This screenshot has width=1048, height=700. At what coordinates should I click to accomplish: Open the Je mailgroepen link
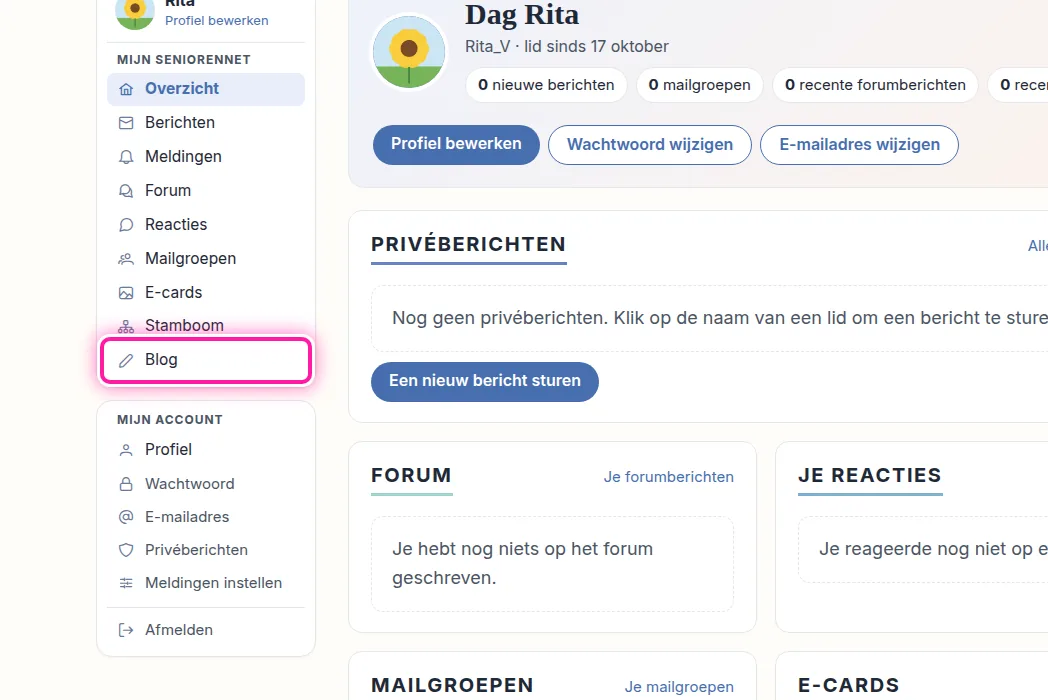pos(679,687)
